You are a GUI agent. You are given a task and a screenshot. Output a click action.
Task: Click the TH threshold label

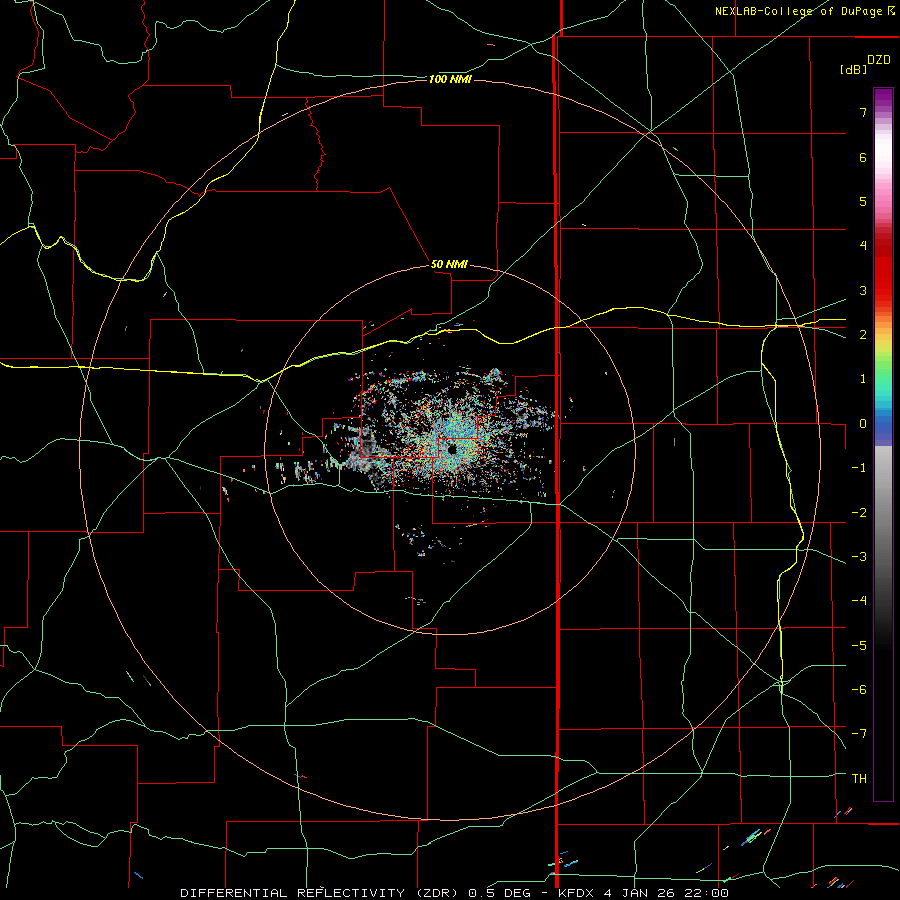point(859,779)
